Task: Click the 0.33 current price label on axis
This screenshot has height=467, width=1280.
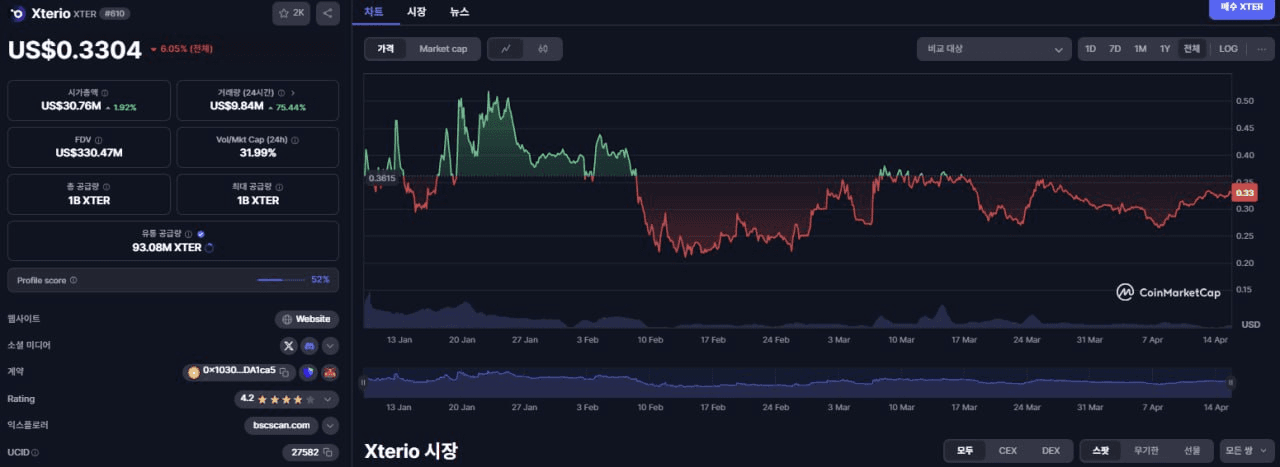Action: (x=1245, y=193)
